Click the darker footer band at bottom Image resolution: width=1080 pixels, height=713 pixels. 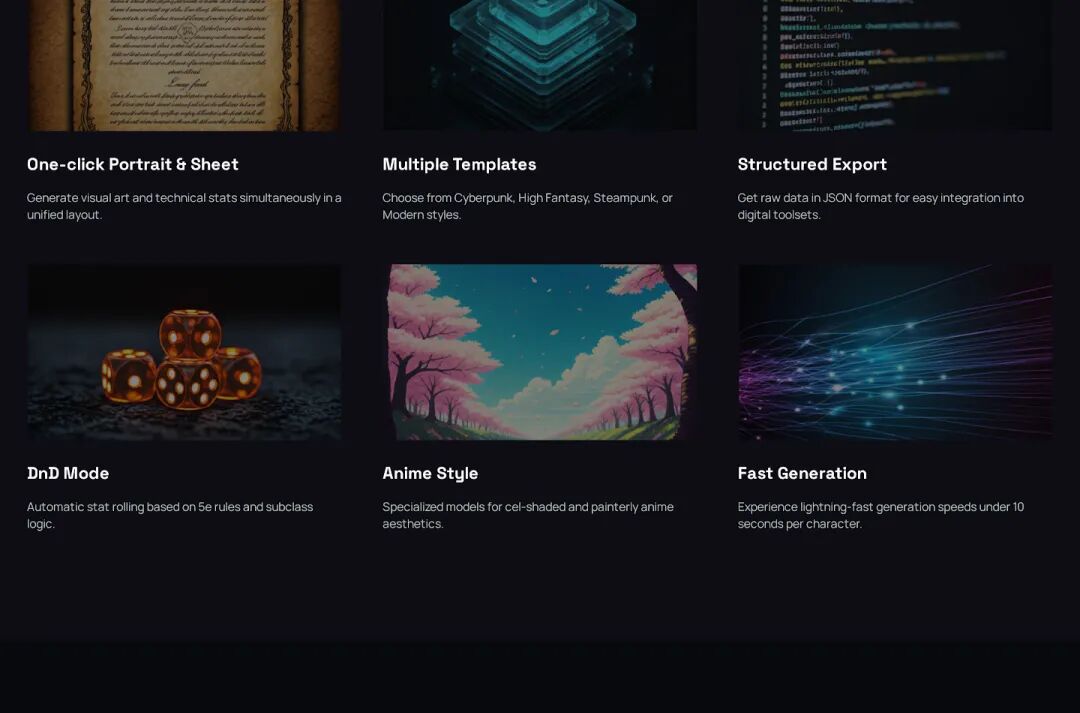tap(540, 677)
